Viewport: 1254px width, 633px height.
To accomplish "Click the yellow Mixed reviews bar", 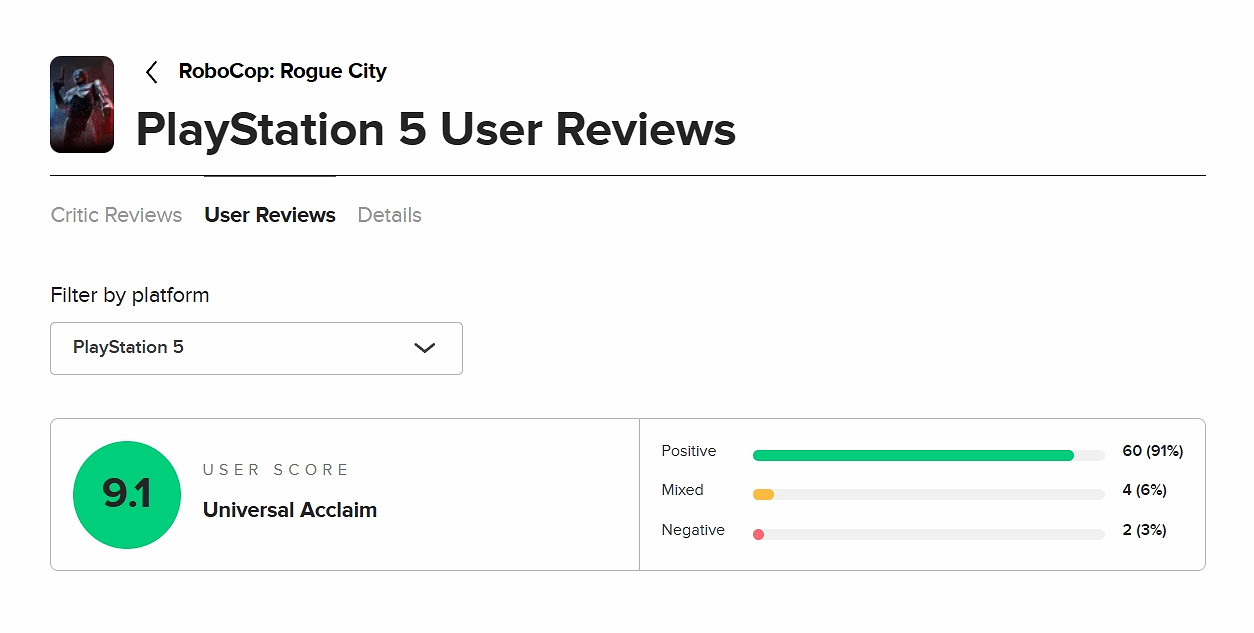I will 763,494.
